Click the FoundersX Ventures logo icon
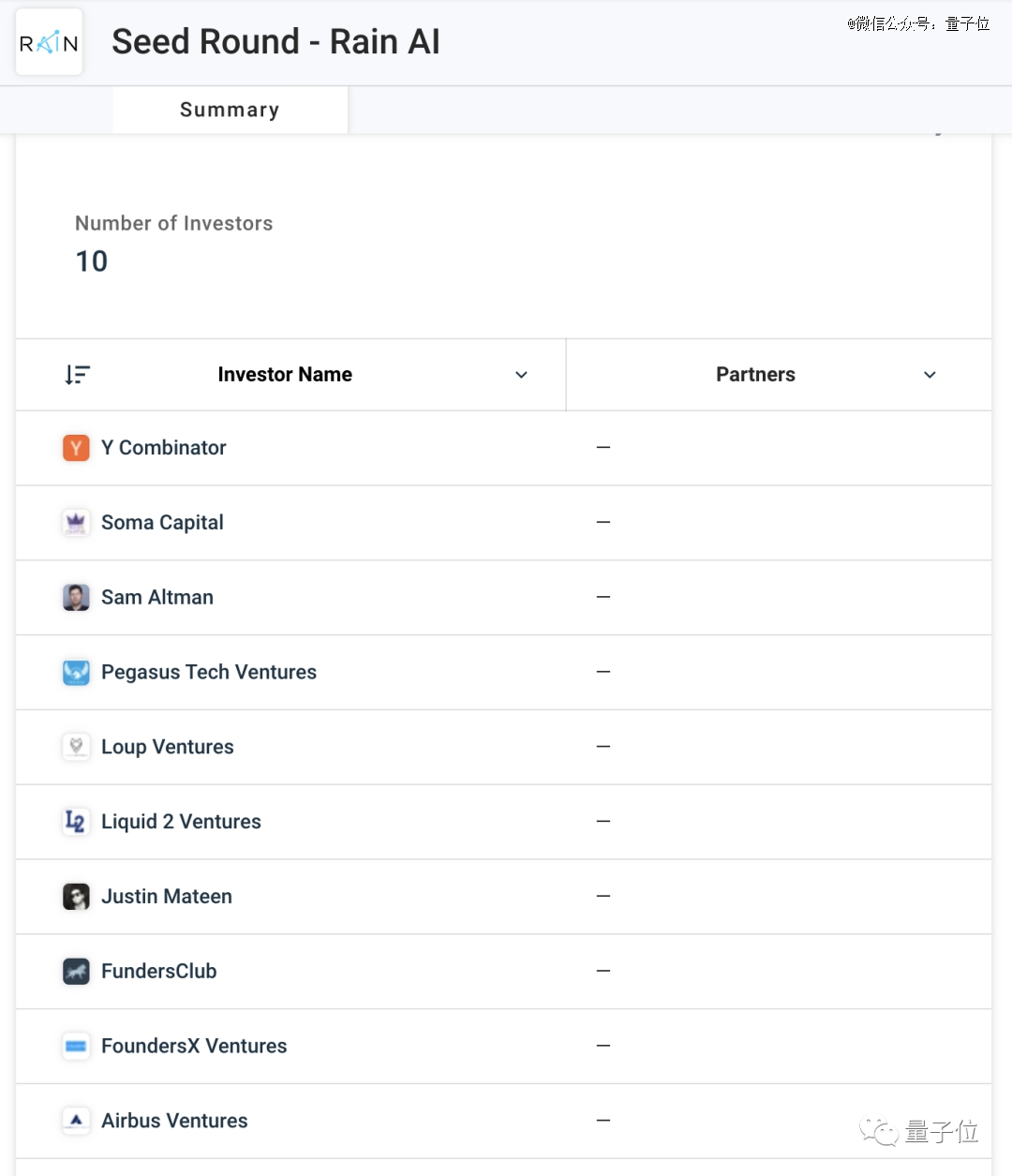 pyautogui.click(x=76, y=1046)
